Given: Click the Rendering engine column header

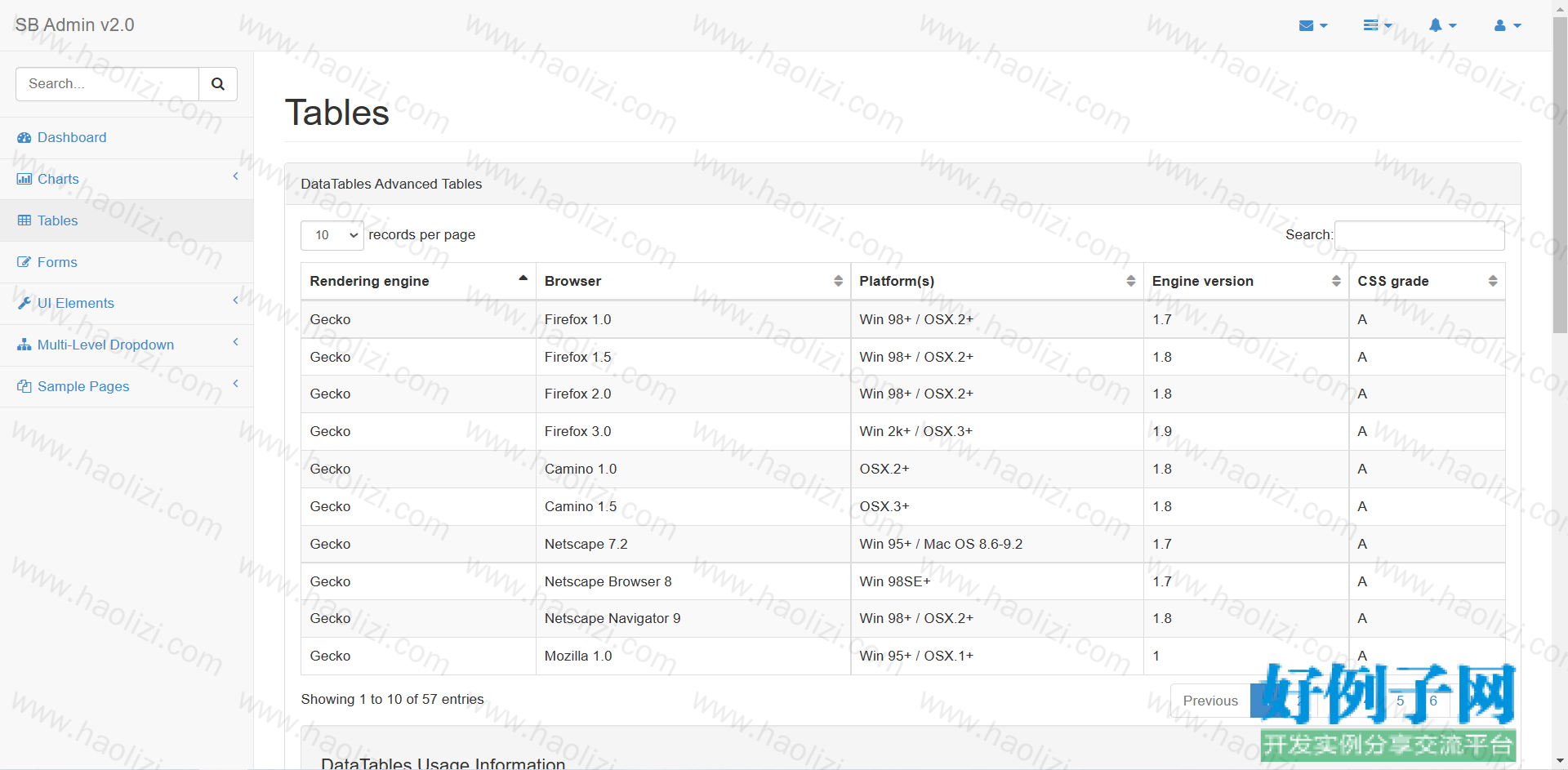Looking at the screenshot, I should (x=418, y=281).
